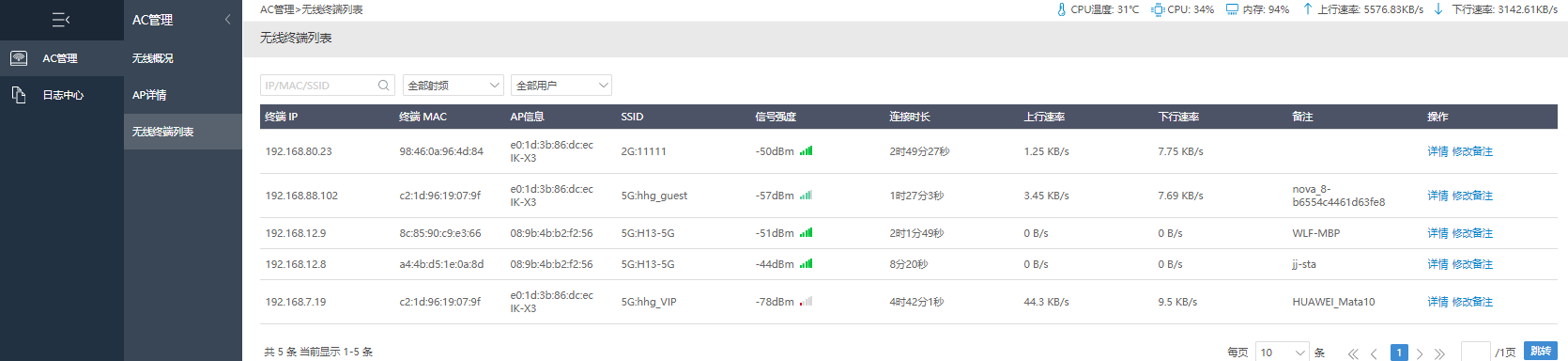1568x361 pixels.
Task: Open the 无线概况 menu item
Action: click(153, 58)
